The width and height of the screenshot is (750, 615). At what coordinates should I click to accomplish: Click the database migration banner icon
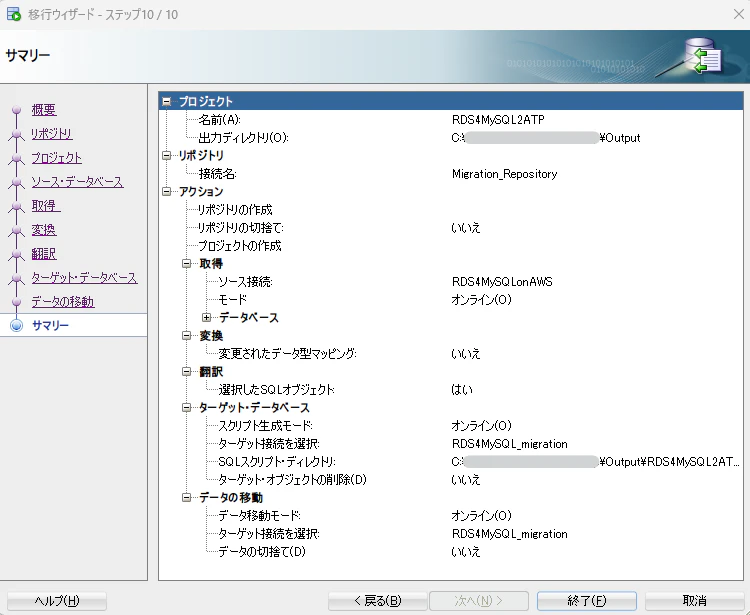703,56
